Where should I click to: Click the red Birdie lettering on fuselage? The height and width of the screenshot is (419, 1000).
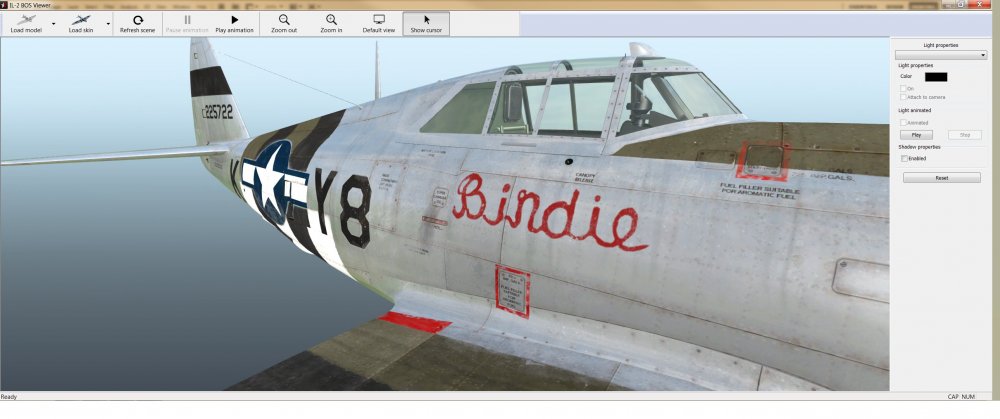(x=550, y=211)
